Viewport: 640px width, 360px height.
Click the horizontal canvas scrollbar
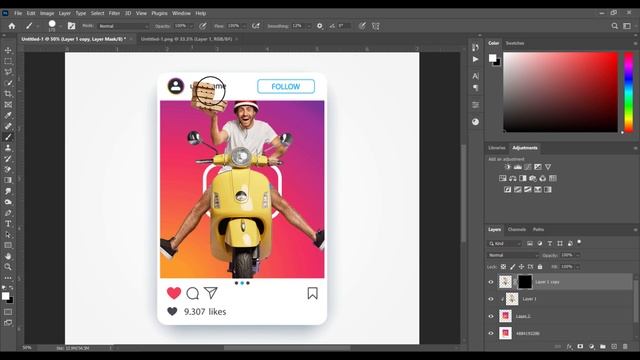click(x=287, y=348)
